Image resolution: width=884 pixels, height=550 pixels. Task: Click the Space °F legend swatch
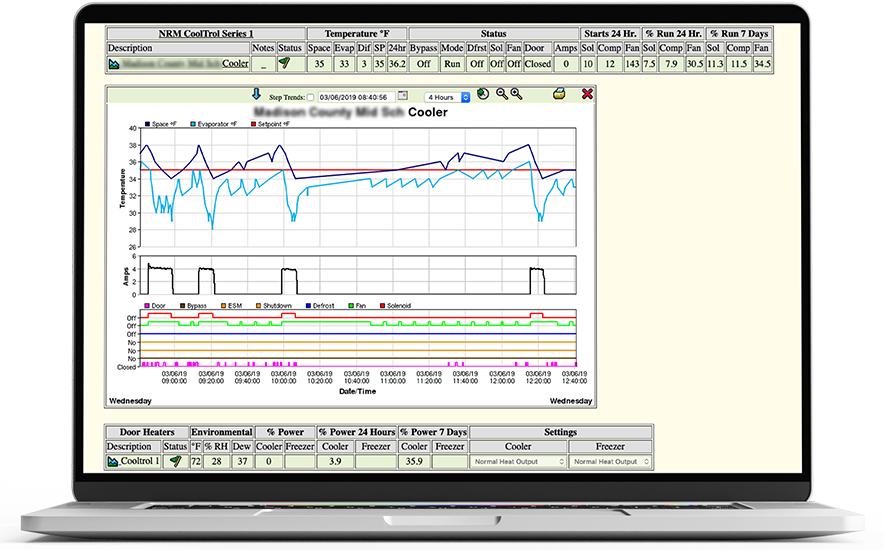pyautogui.click(x=148, y=124)
